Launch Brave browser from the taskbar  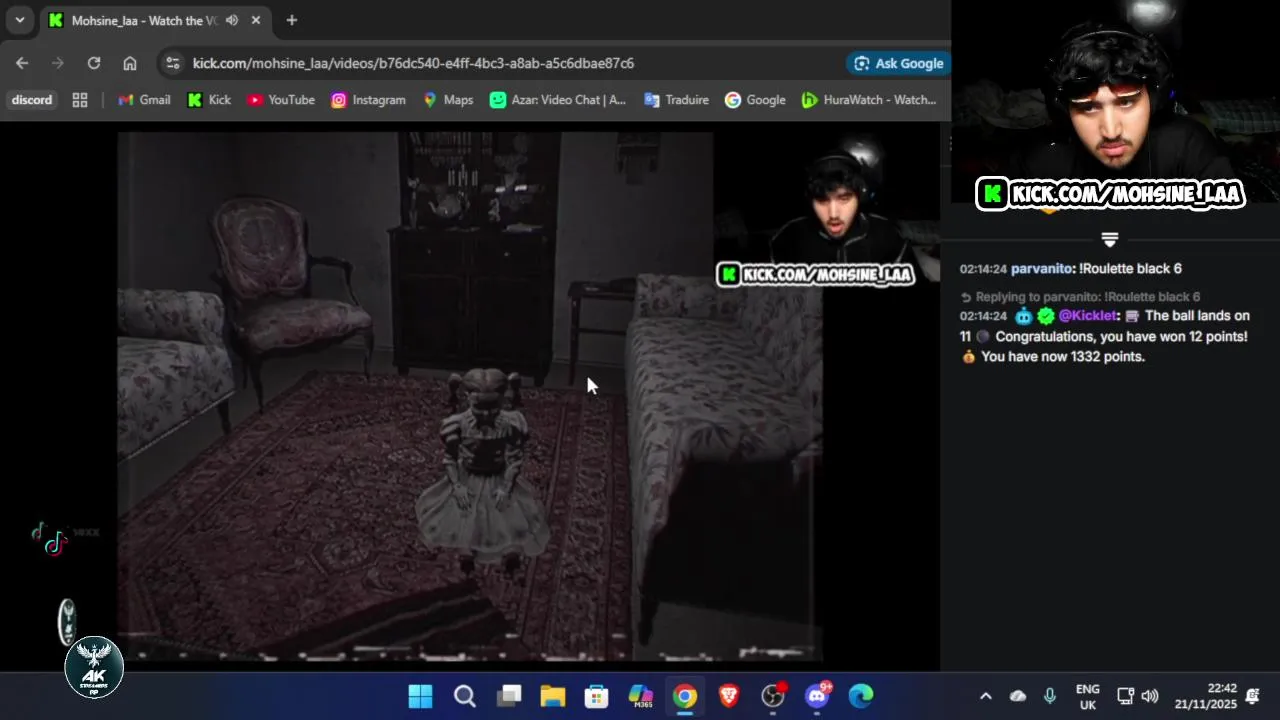pyautogui.click(x=729, y=696)
